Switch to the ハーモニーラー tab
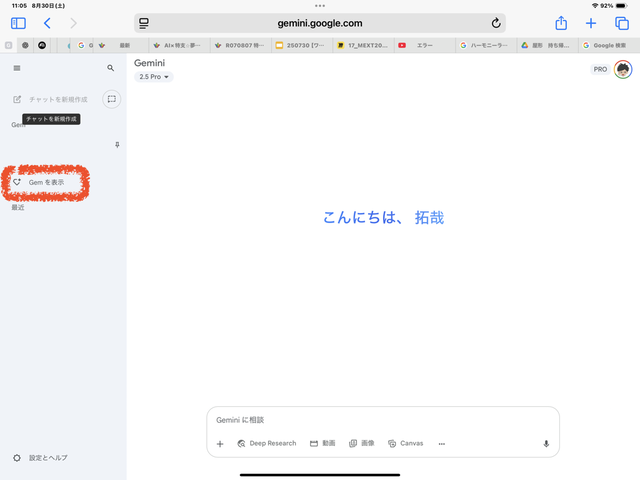The height and width of the screenshot is (480, 640). (x=486, y=45)
